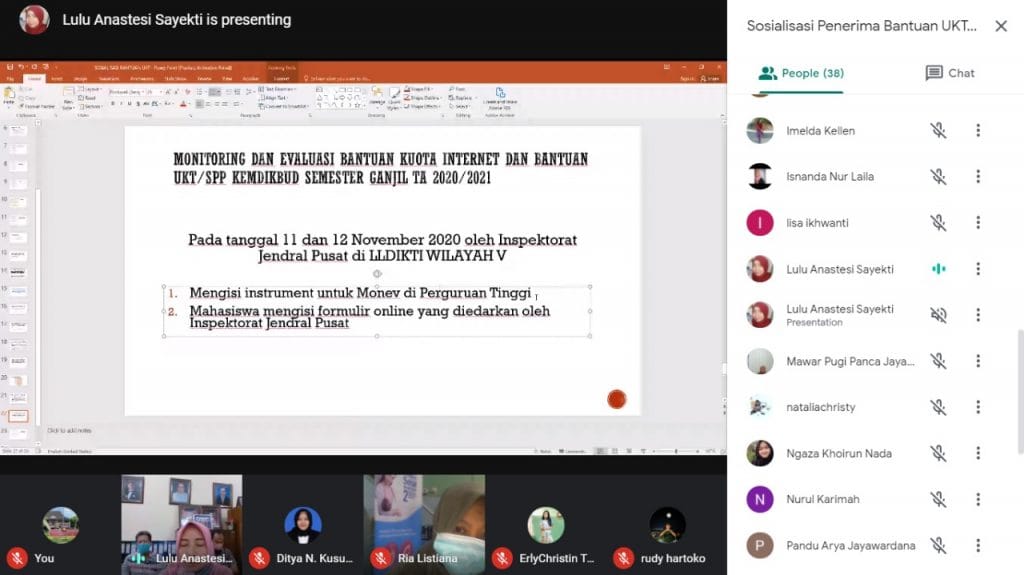This screenshot has width=1024, height=575.
Task: Click the bullet 'Mengisi instrument untuk Monev'
Action: [x=360, y=293]
